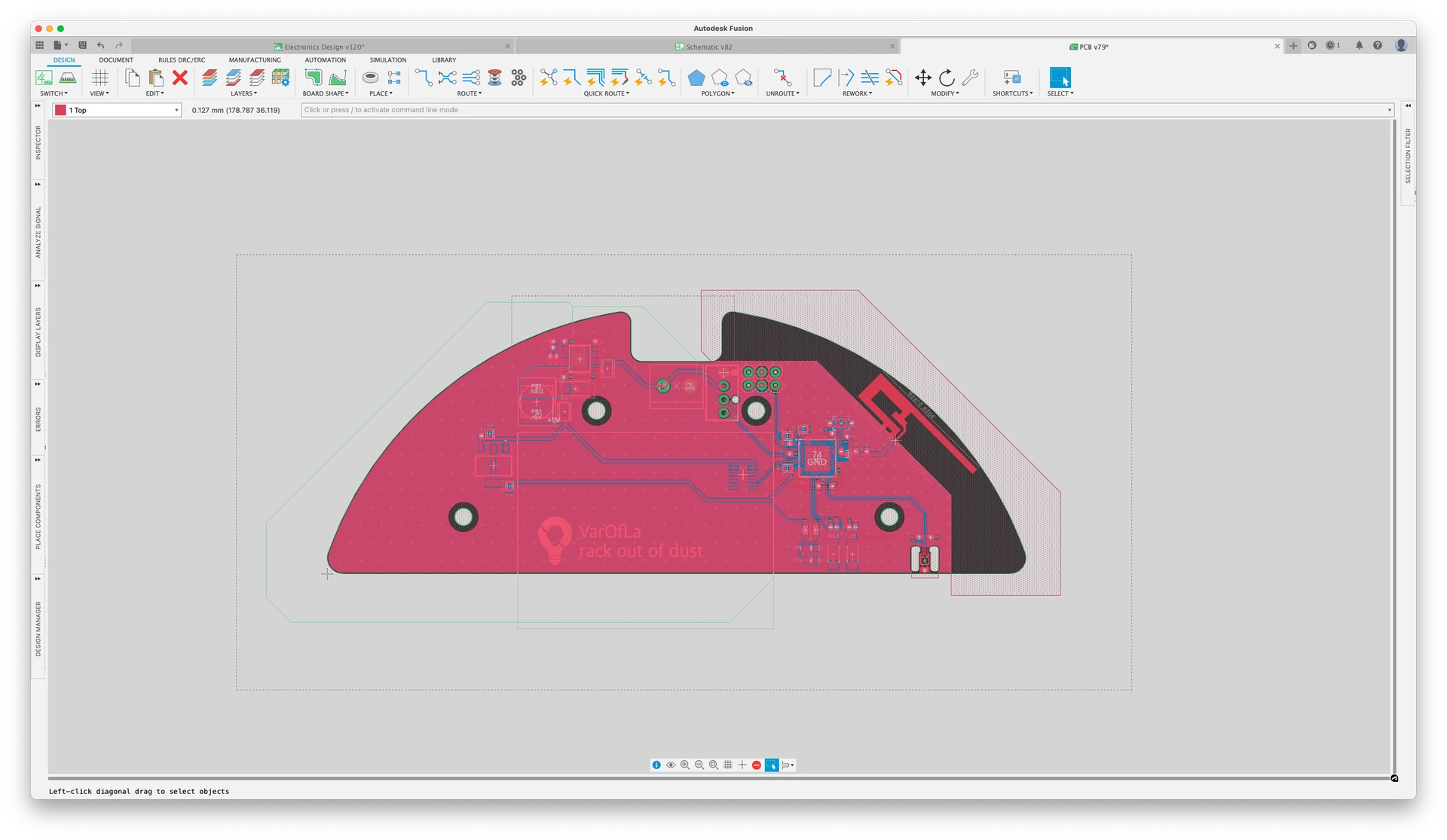Click the command line input field
Screen dimensions: 1447x840
pos(844,110)
